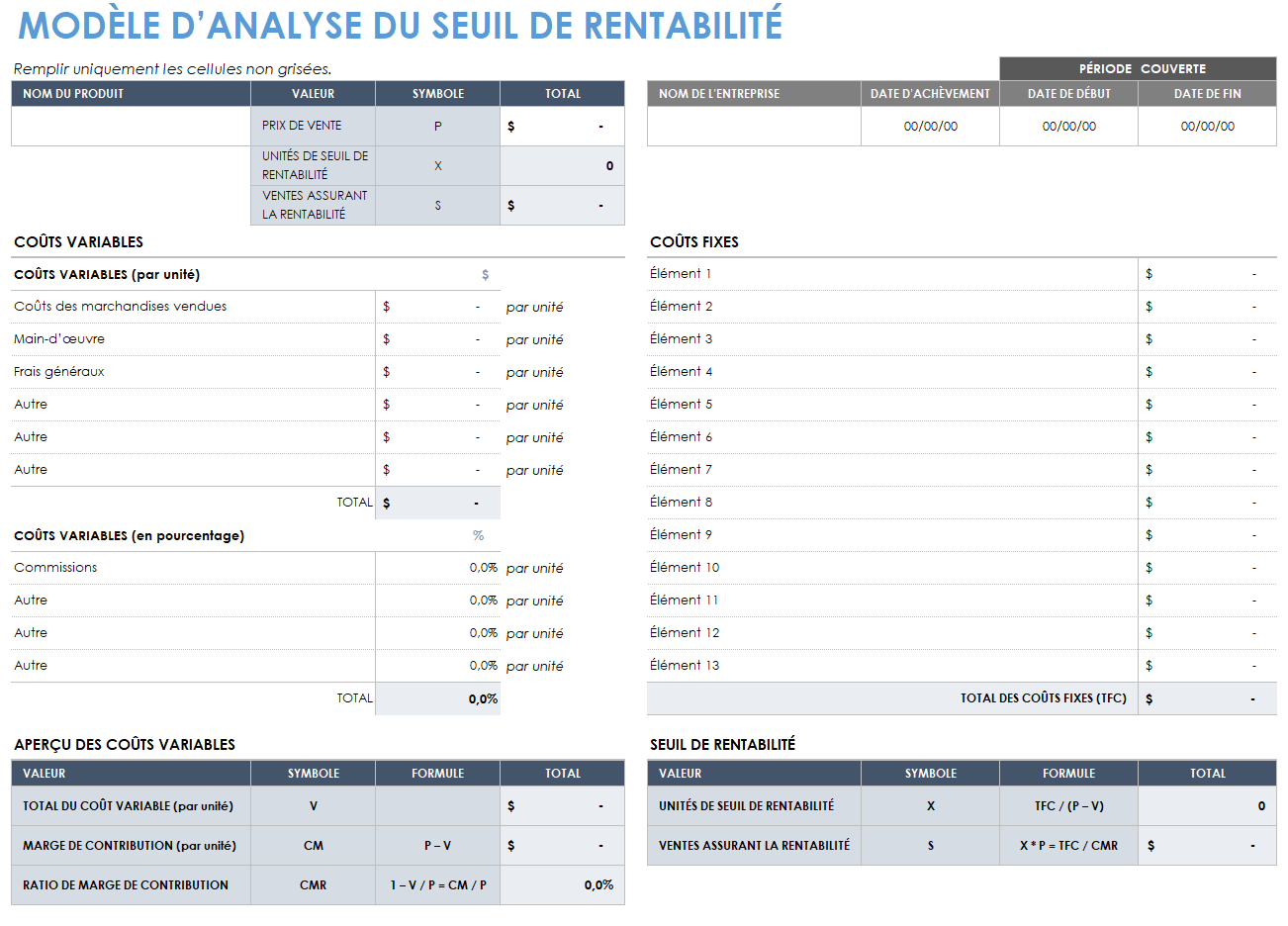Viewport: 1288px width, 926px height.
Task: Click the COÛTS VARIABLES (en pourcentage) subheading
Action: pyautogui.click(x=129, y=536)
